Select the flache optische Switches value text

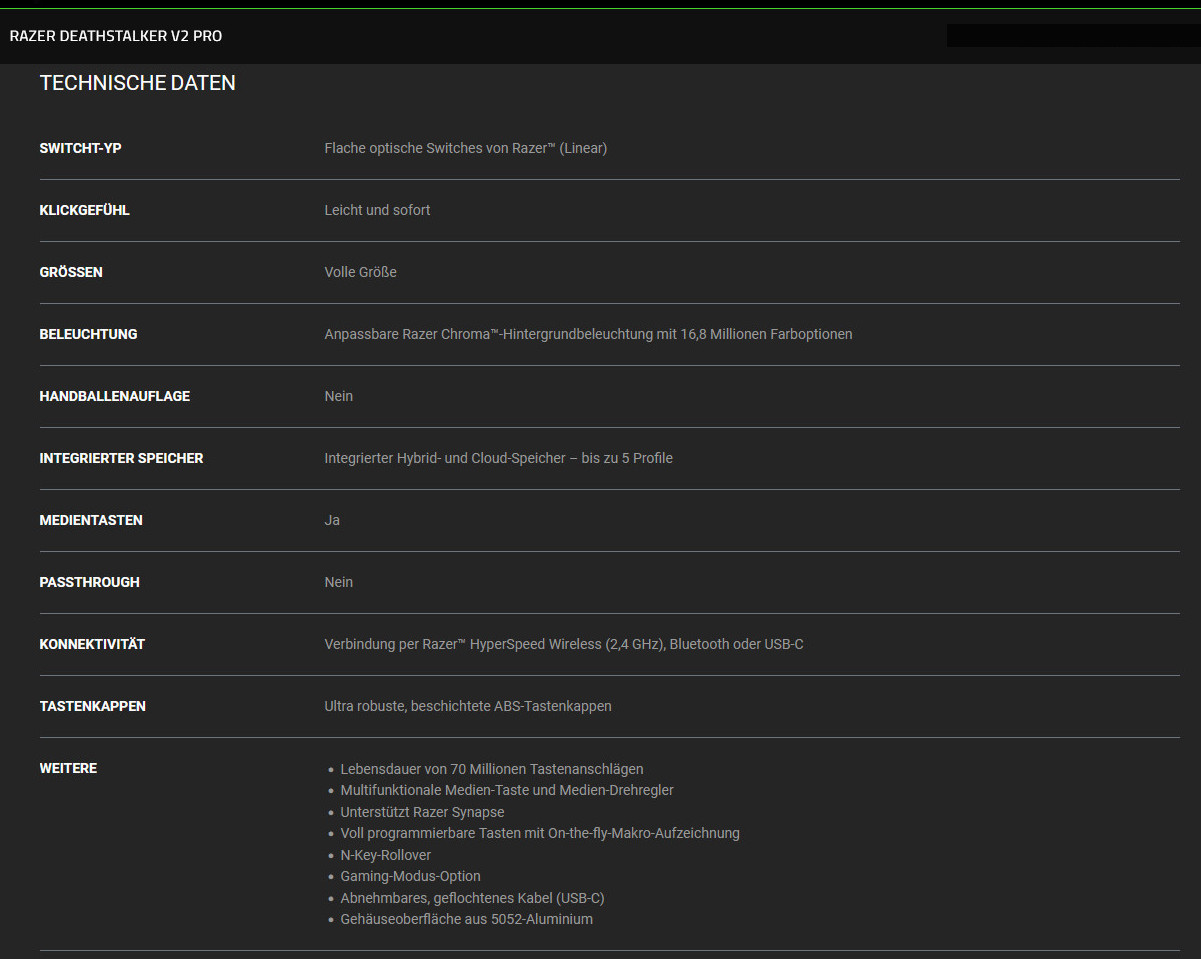[x=465, y=148]
